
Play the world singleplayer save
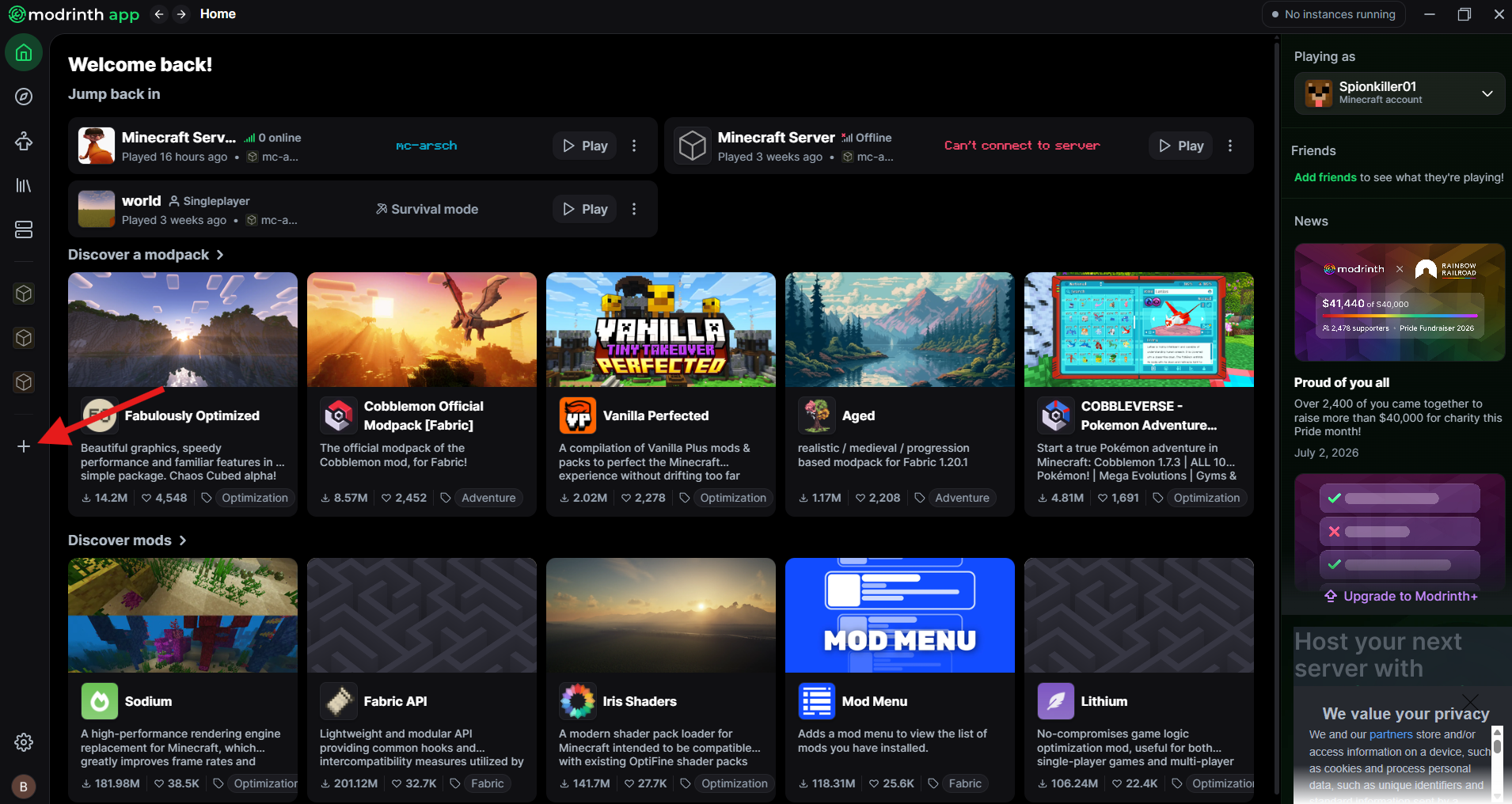(x=585, y=209)
